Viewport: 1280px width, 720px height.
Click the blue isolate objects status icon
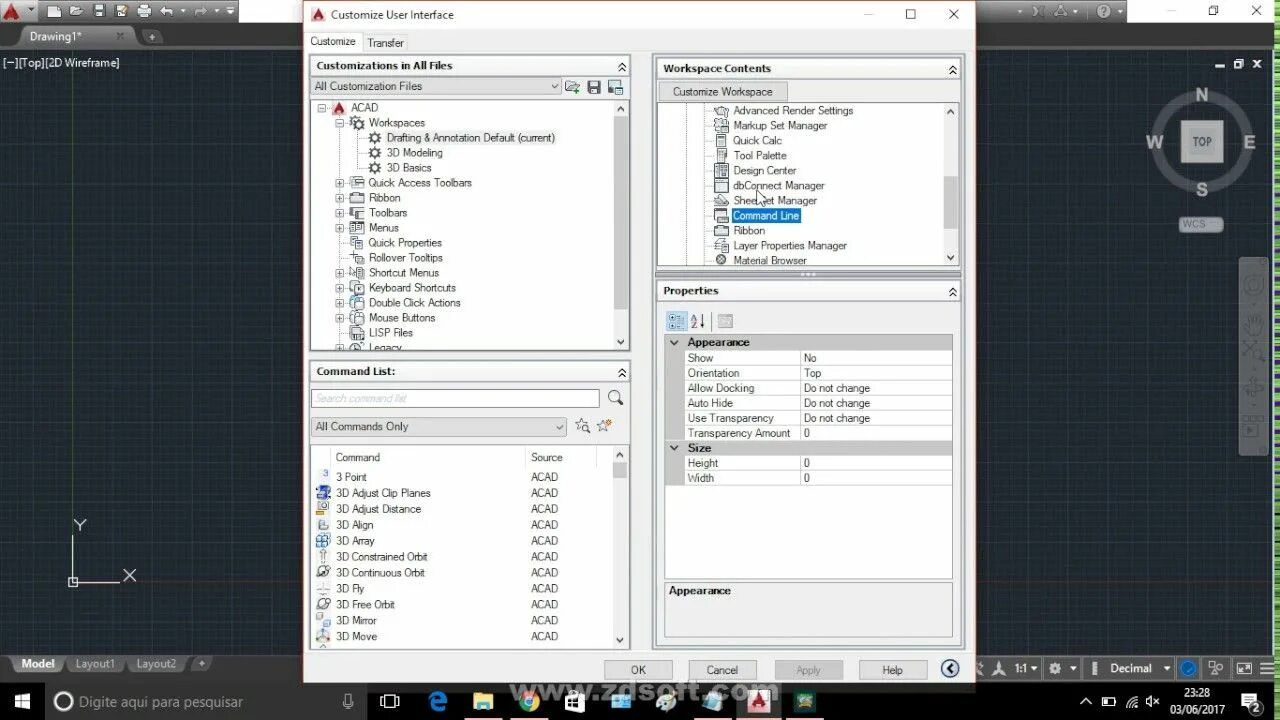tap(1188, 668)
